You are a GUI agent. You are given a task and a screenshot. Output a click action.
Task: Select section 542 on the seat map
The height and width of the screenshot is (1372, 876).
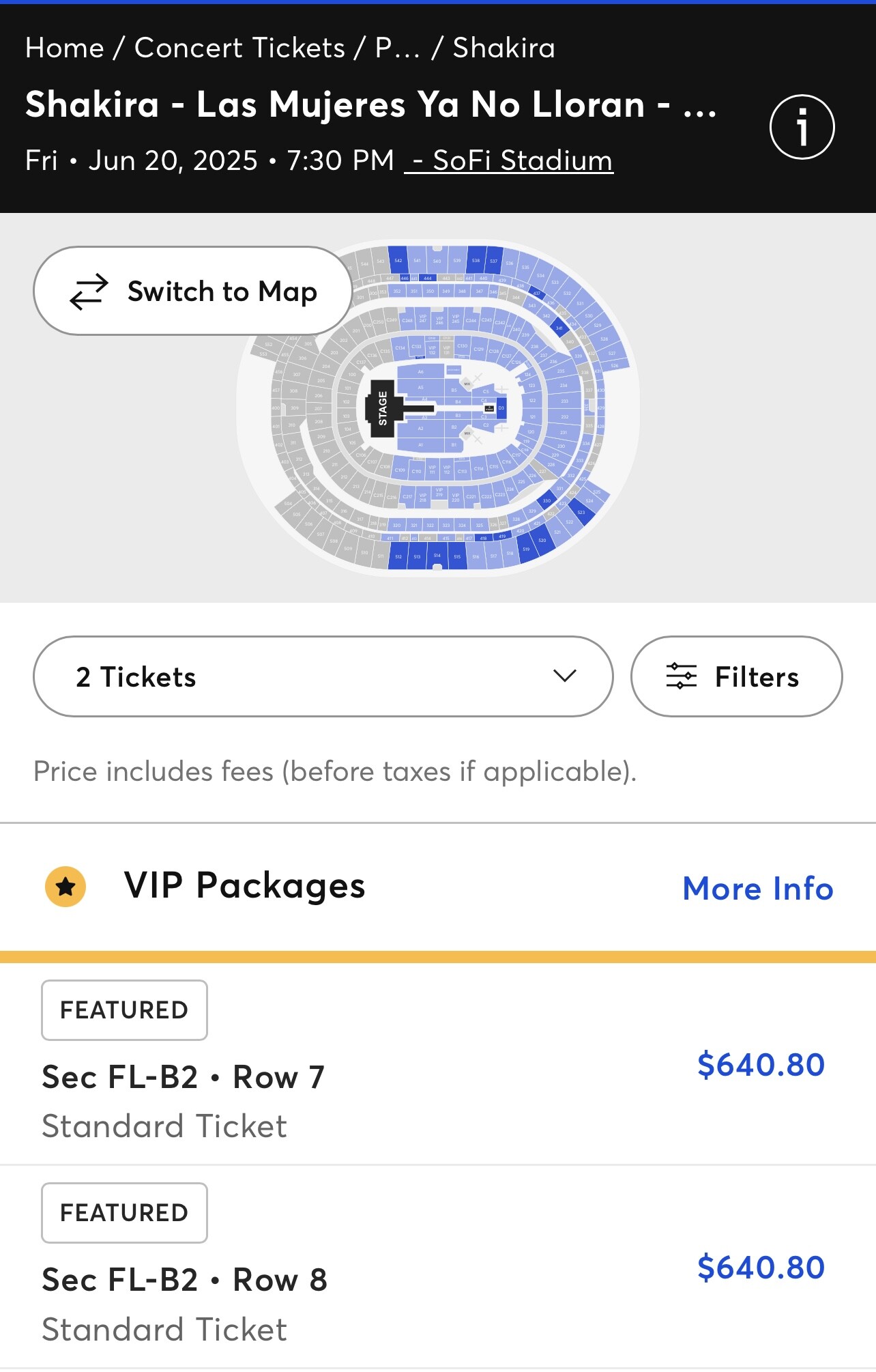[398, 260]
